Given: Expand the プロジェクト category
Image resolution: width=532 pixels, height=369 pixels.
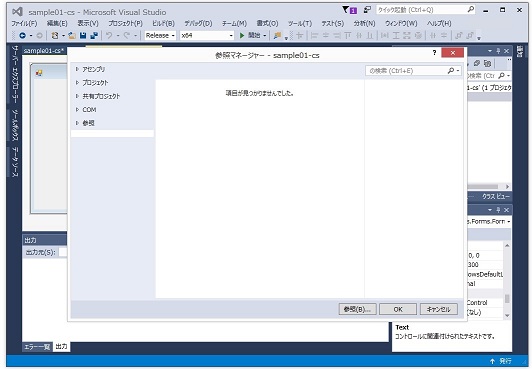Looking at the screenshot, I should tap(77, 83).
